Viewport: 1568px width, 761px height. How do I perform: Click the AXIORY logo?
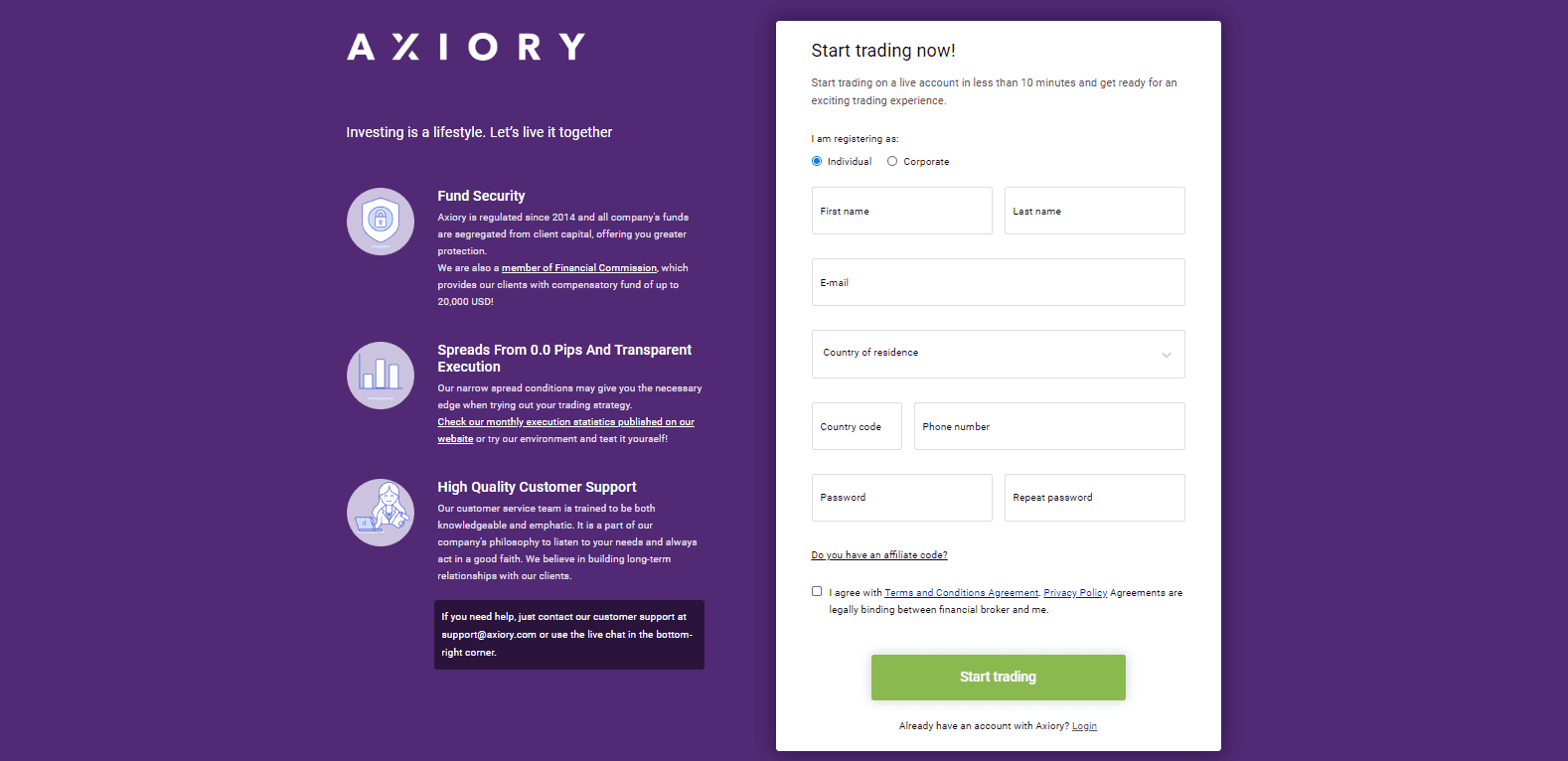coord(465,45)
